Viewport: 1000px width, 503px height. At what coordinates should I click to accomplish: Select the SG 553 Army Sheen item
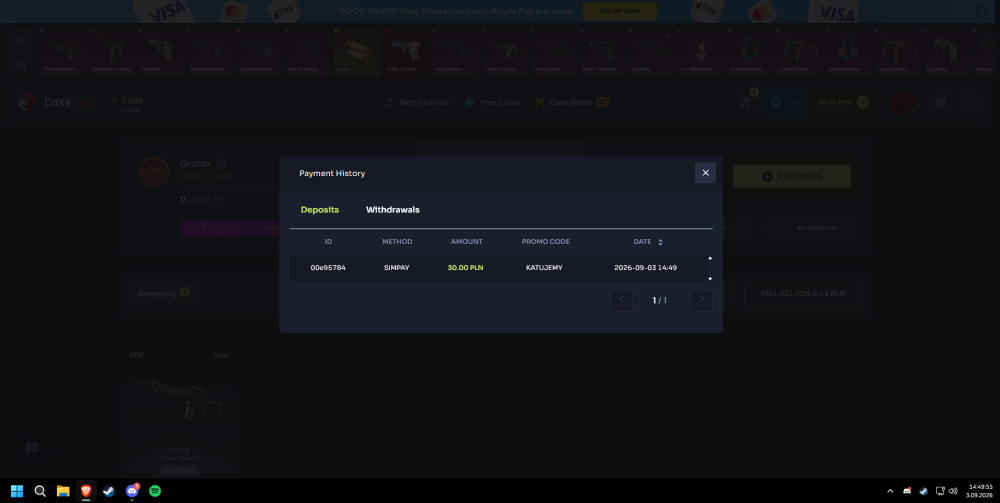click(179, 411)
